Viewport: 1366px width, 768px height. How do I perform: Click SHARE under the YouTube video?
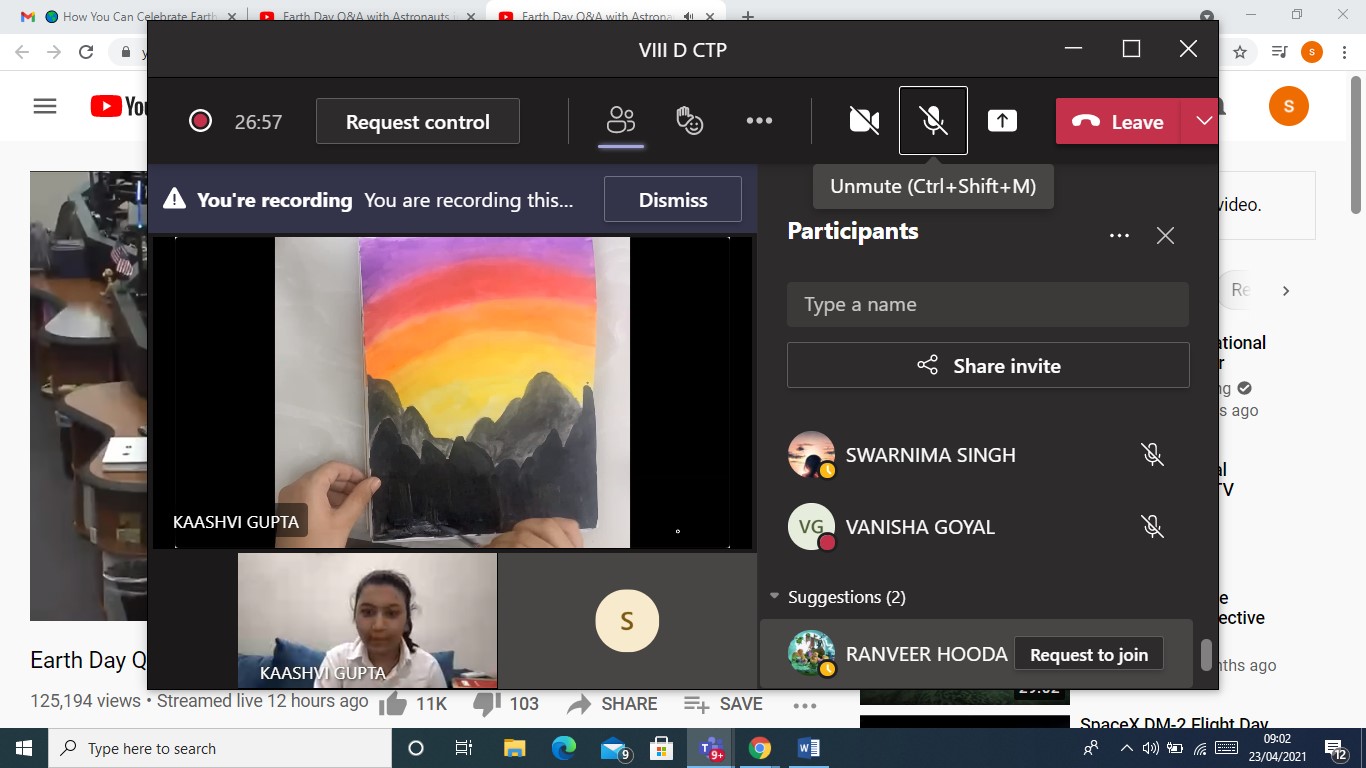tap(612, 704)
